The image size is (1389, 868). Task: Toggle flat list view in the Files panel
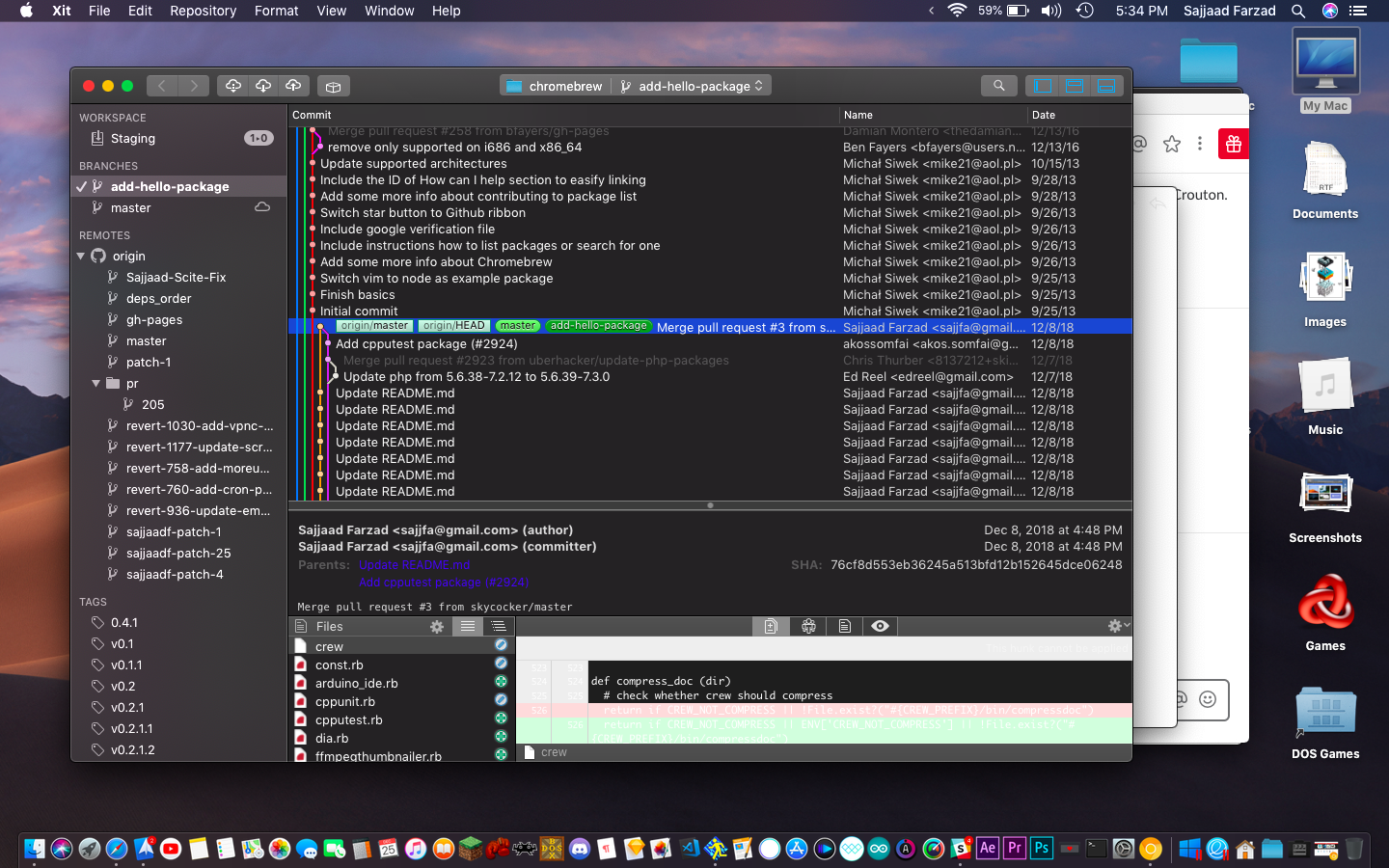(468, 626)
